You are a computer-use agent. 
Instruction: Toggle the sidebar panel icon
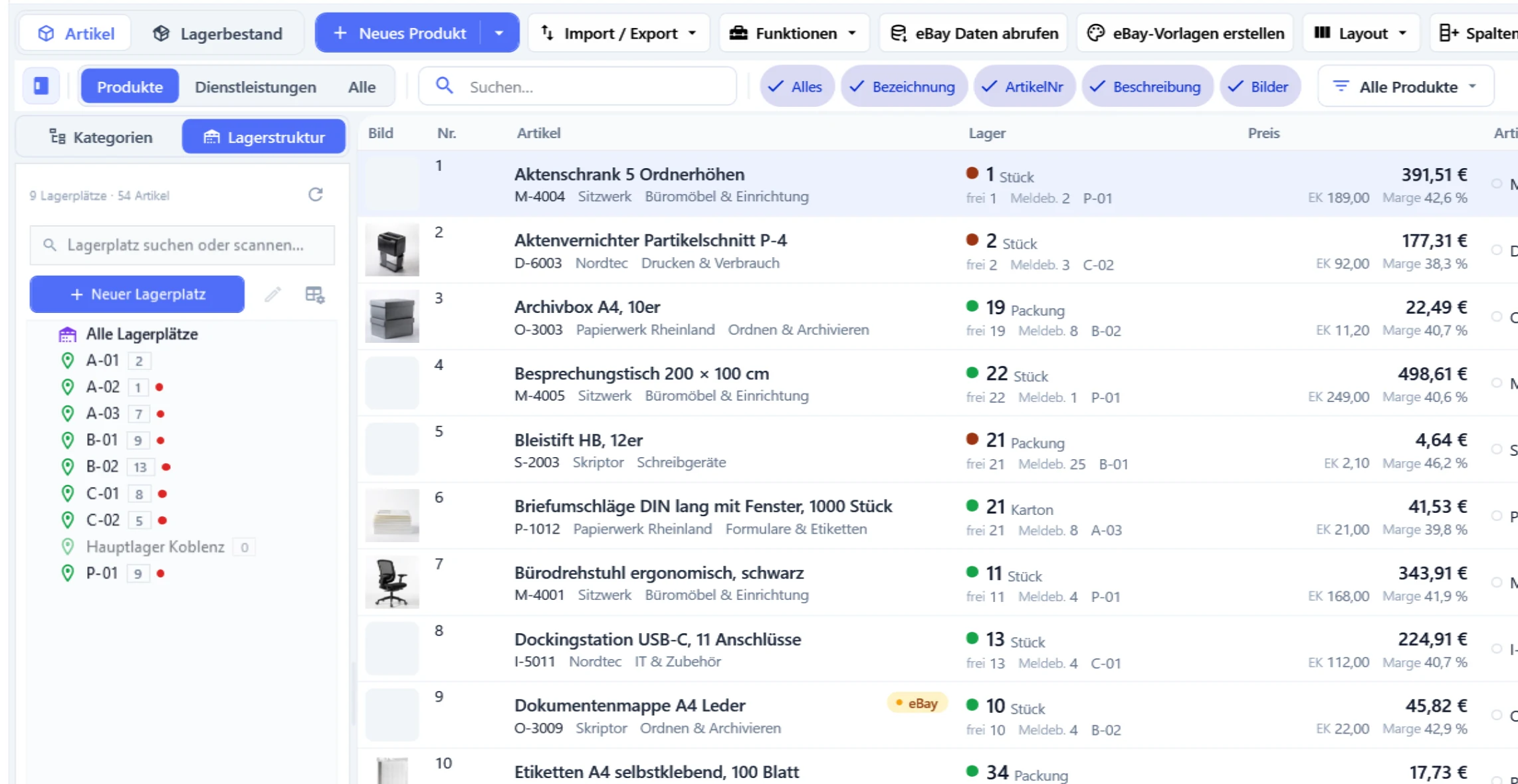point(41,86)
